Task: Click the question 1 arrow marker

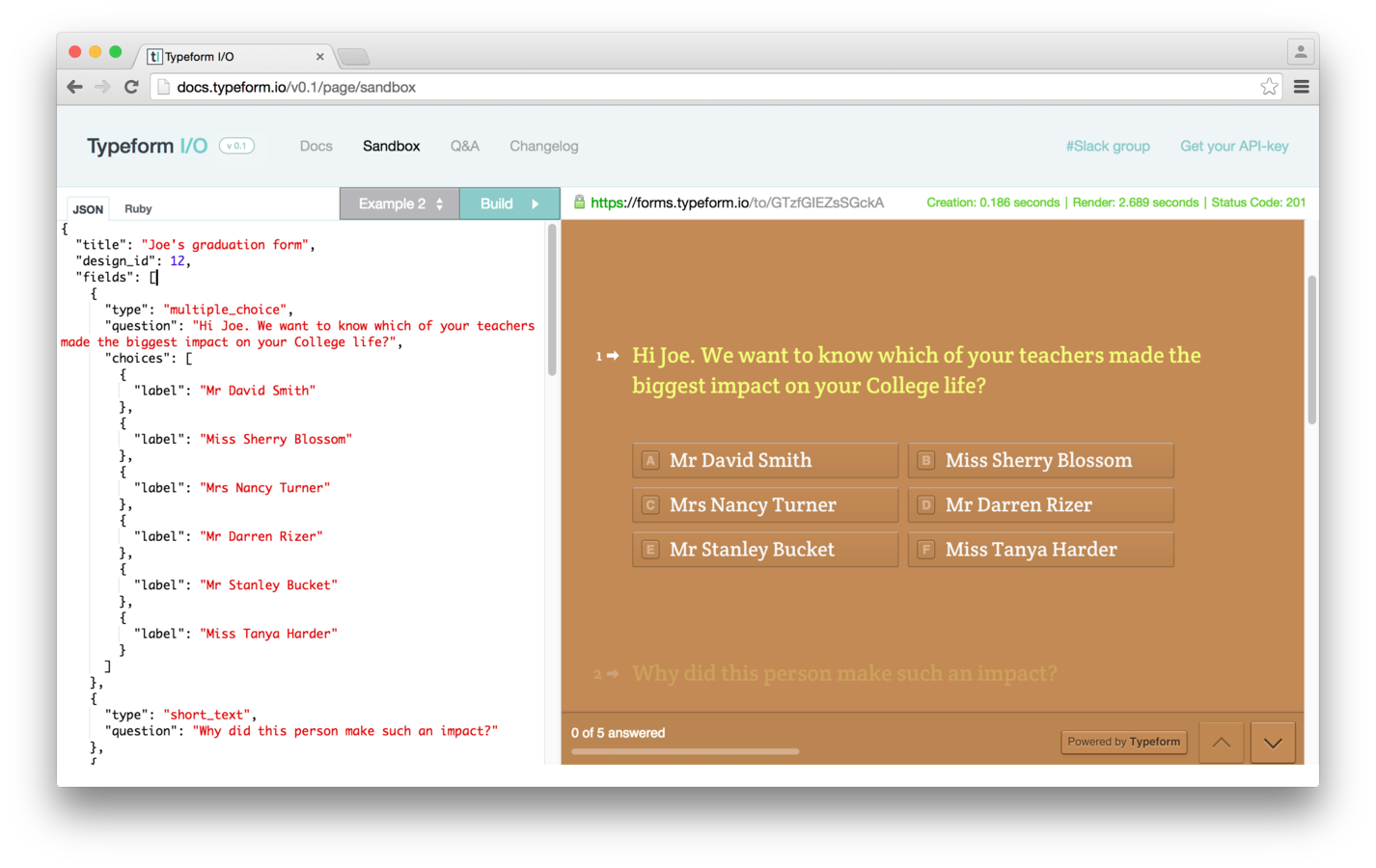Action: (x=607, y=356)
